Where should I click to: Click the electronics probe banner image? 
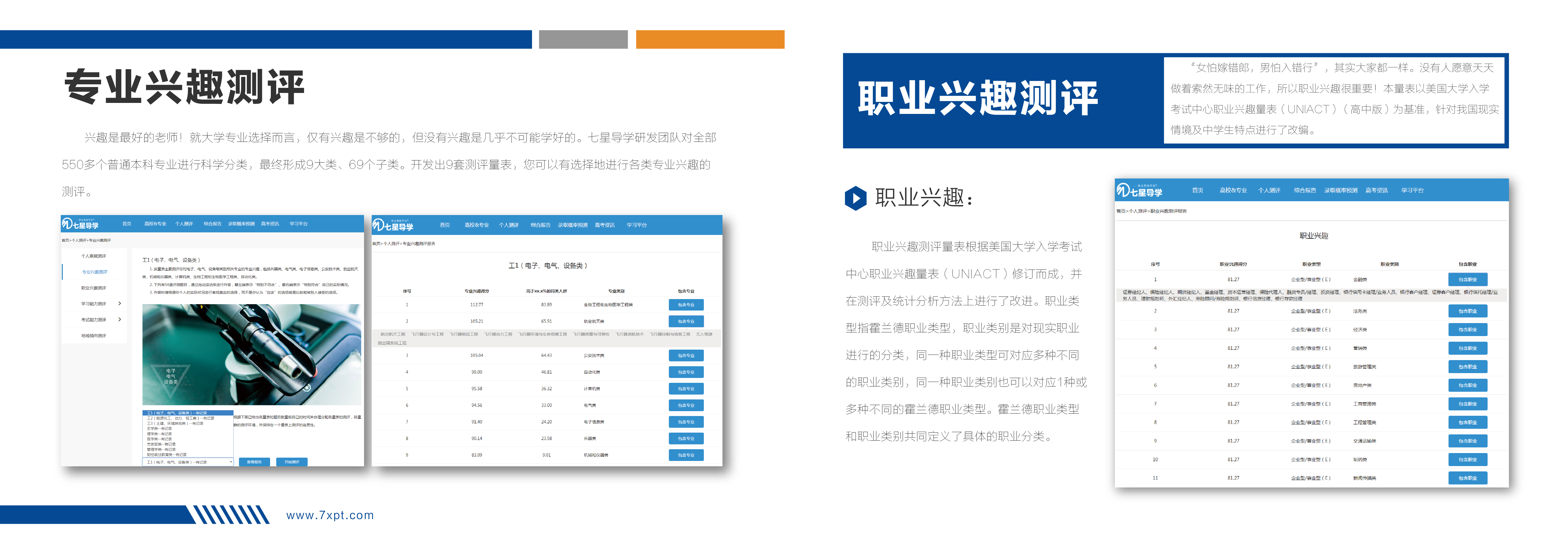coord(251,354)
